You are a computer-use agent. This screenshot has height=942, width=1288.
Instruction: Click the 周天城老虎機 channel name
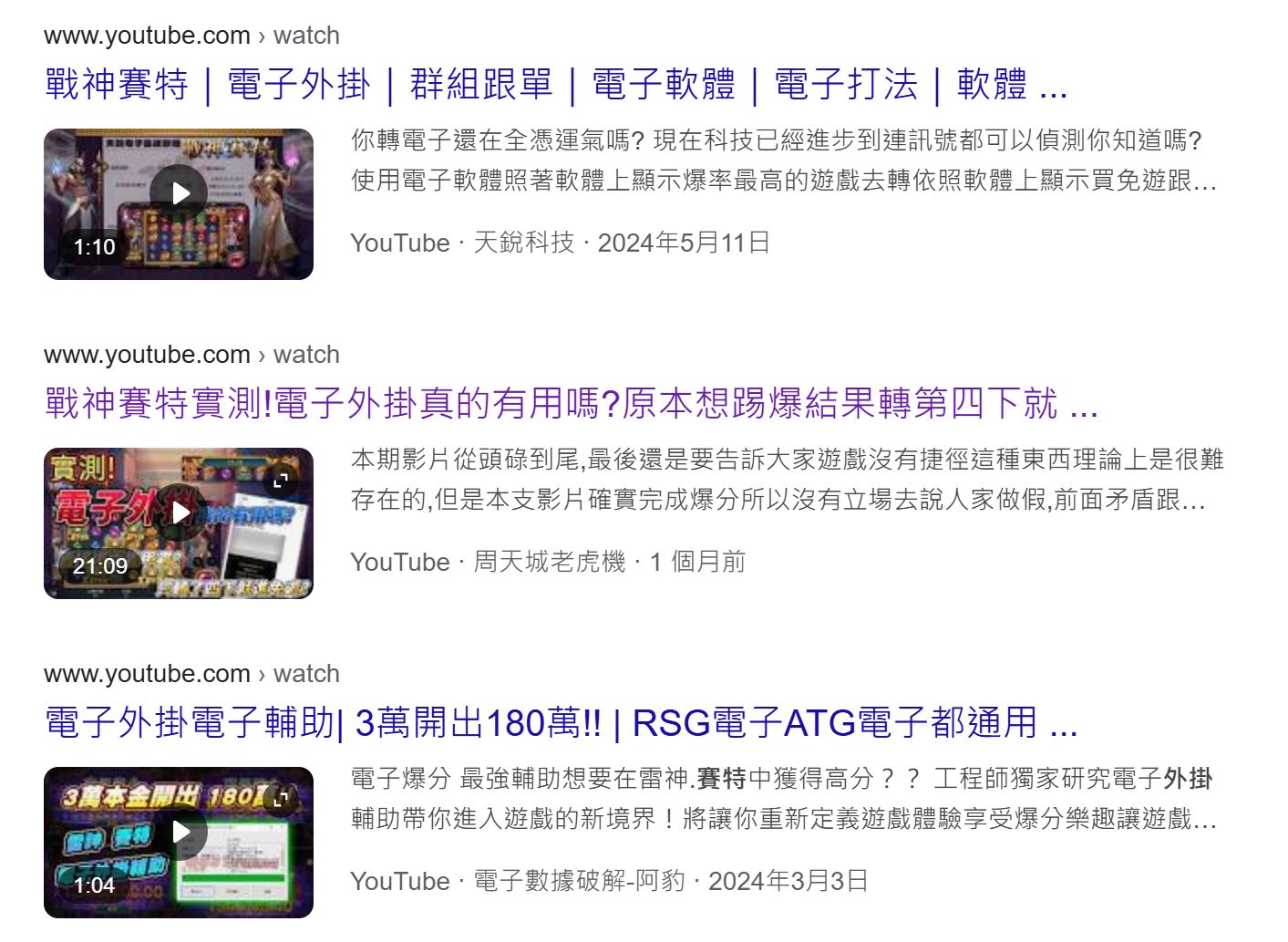pyautogui.click(x=550, y=562)
